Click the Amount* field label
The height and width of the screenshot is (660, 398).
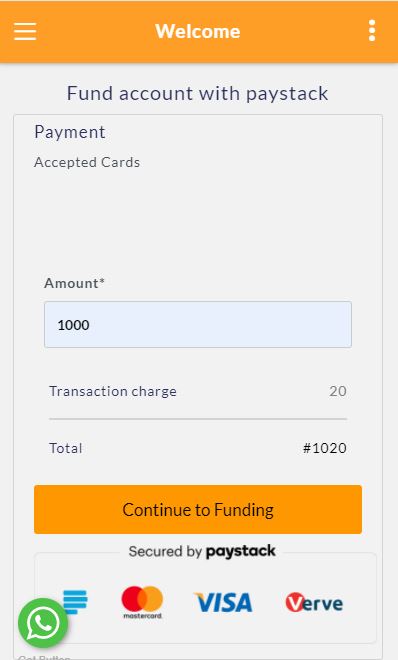74,283
